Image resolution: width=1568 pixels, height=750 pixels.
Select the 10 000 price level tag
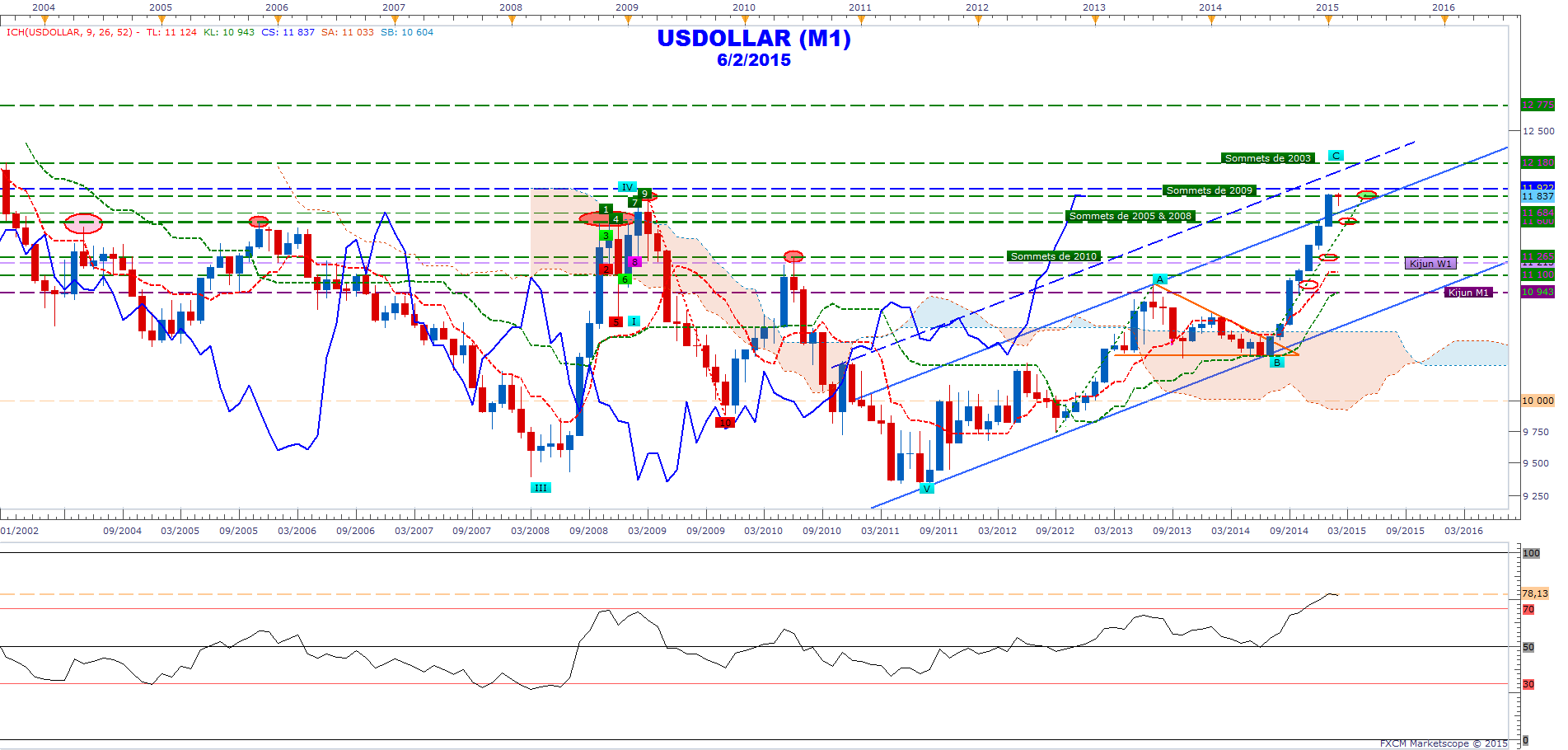(1538, 401)
